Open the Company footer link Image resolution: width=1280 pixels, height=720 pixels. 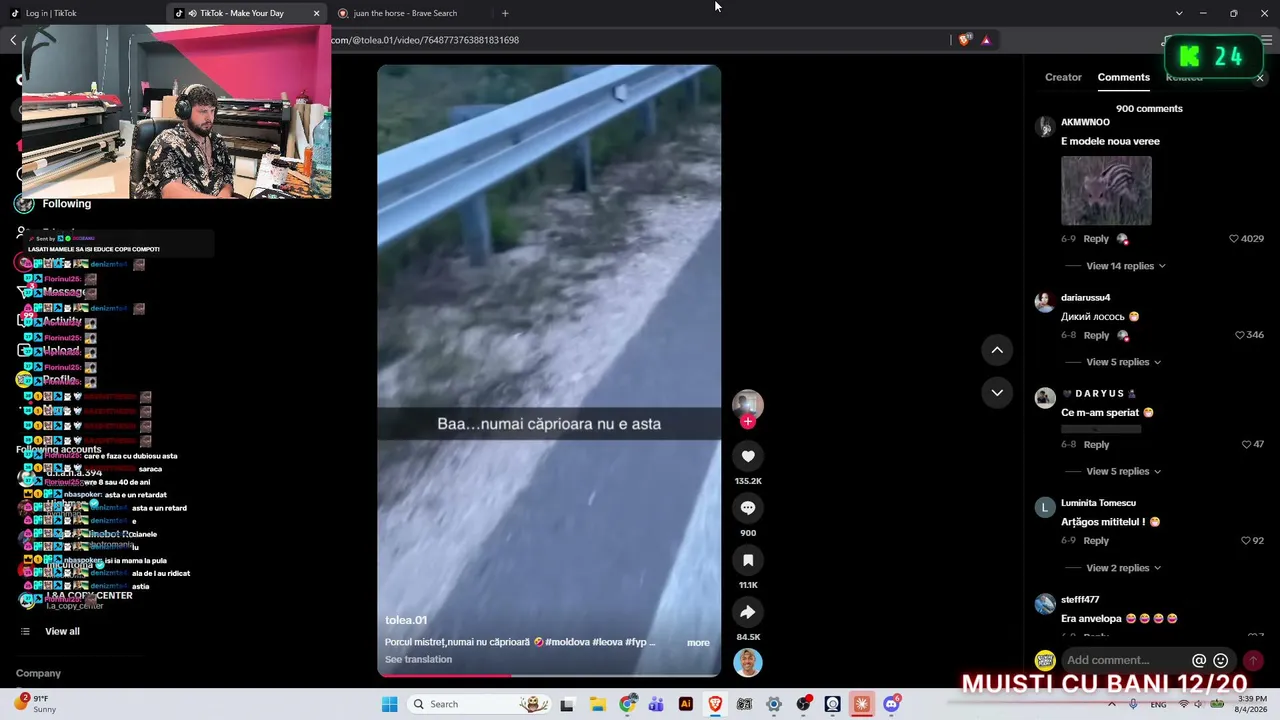38,674
